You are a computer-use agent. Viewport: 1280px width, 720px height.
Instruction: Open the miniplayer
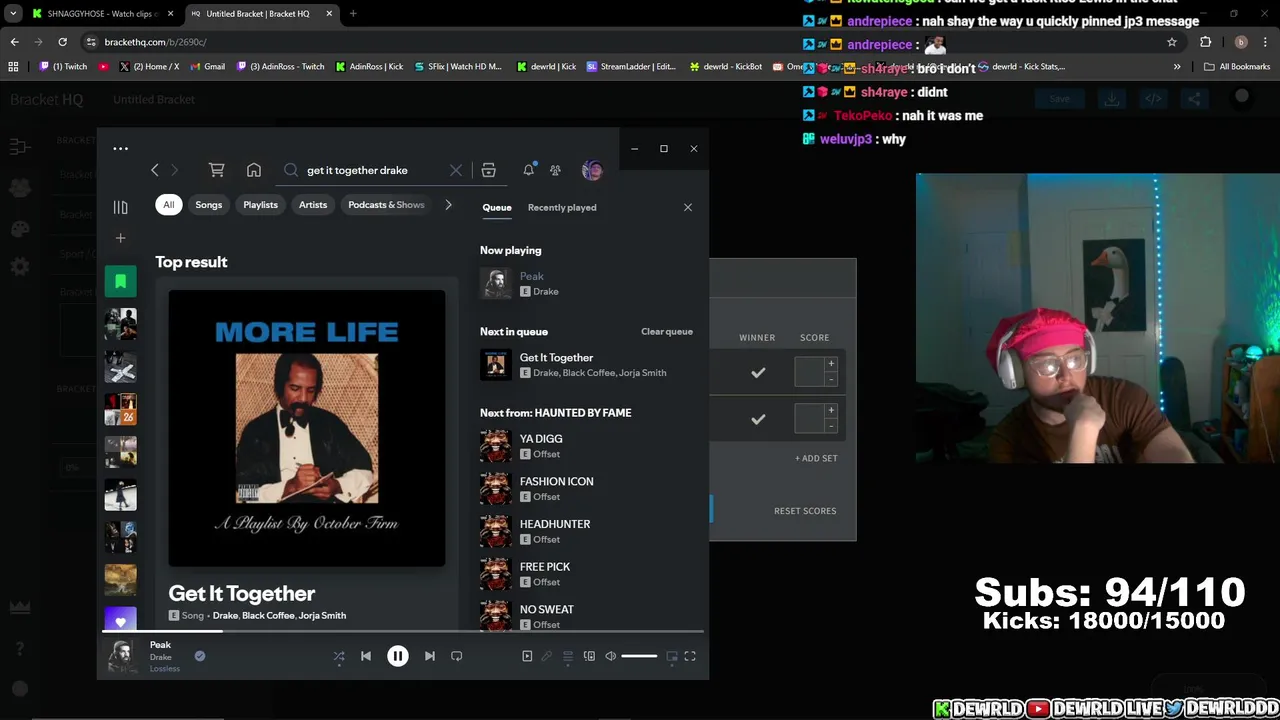tap(672, 656)
